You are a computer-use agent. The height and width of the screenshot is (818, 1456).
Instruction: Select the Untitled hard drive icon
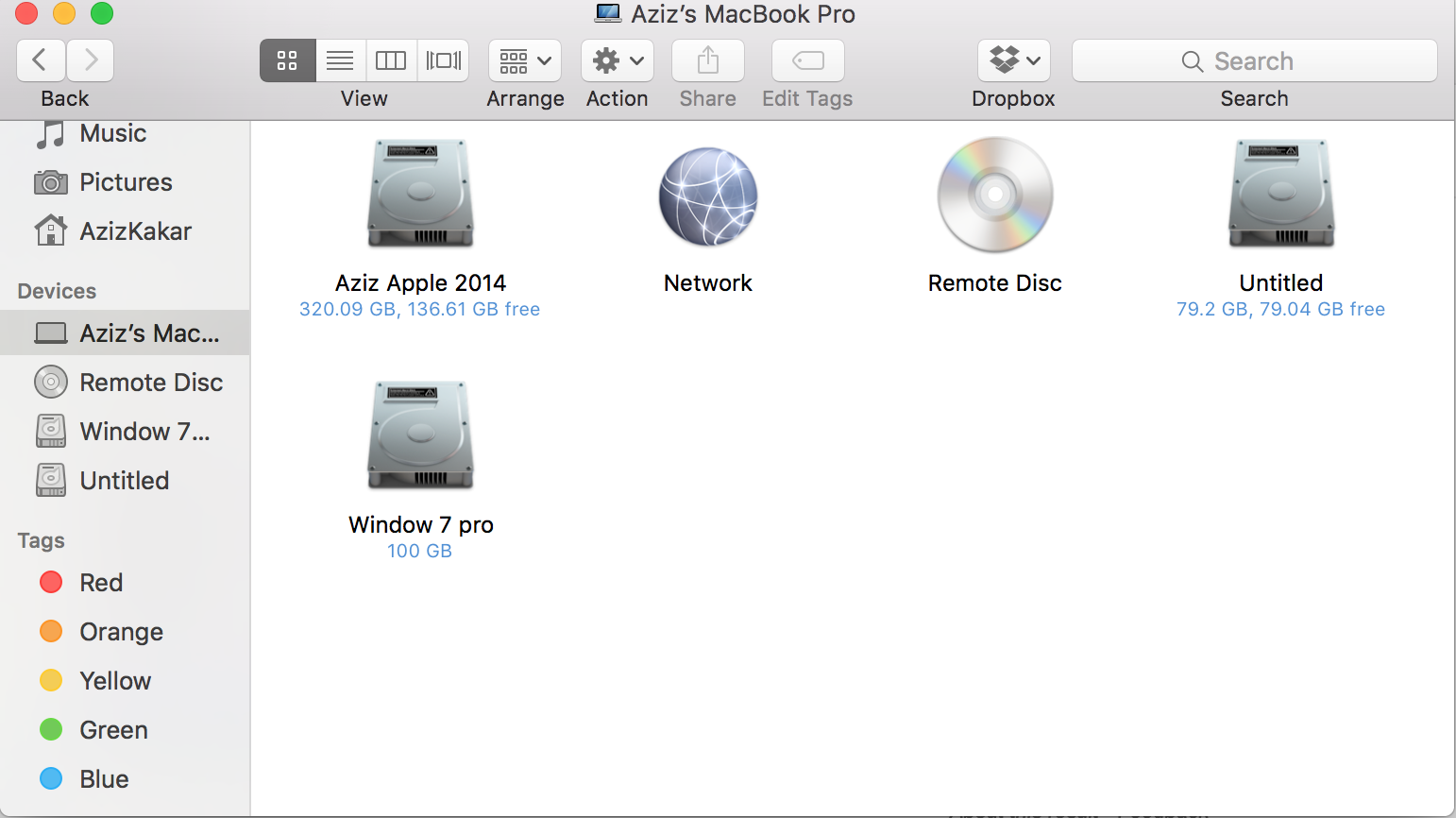1281,195
